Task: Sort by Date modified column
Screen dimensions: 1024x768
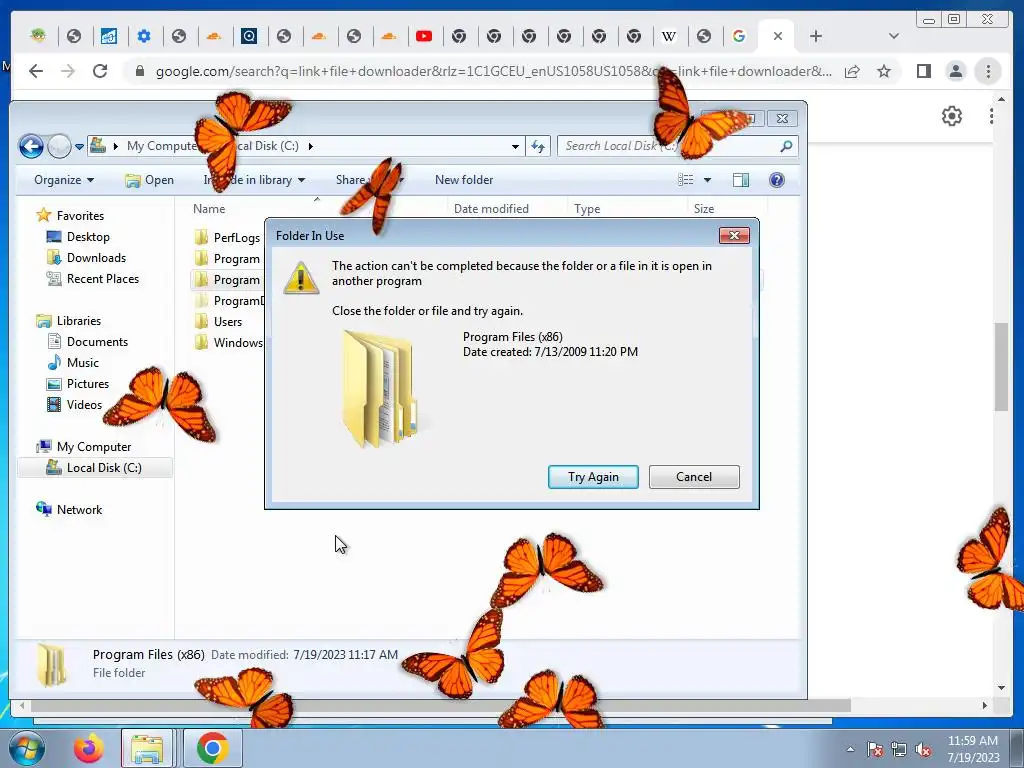Action: point(491,209)
